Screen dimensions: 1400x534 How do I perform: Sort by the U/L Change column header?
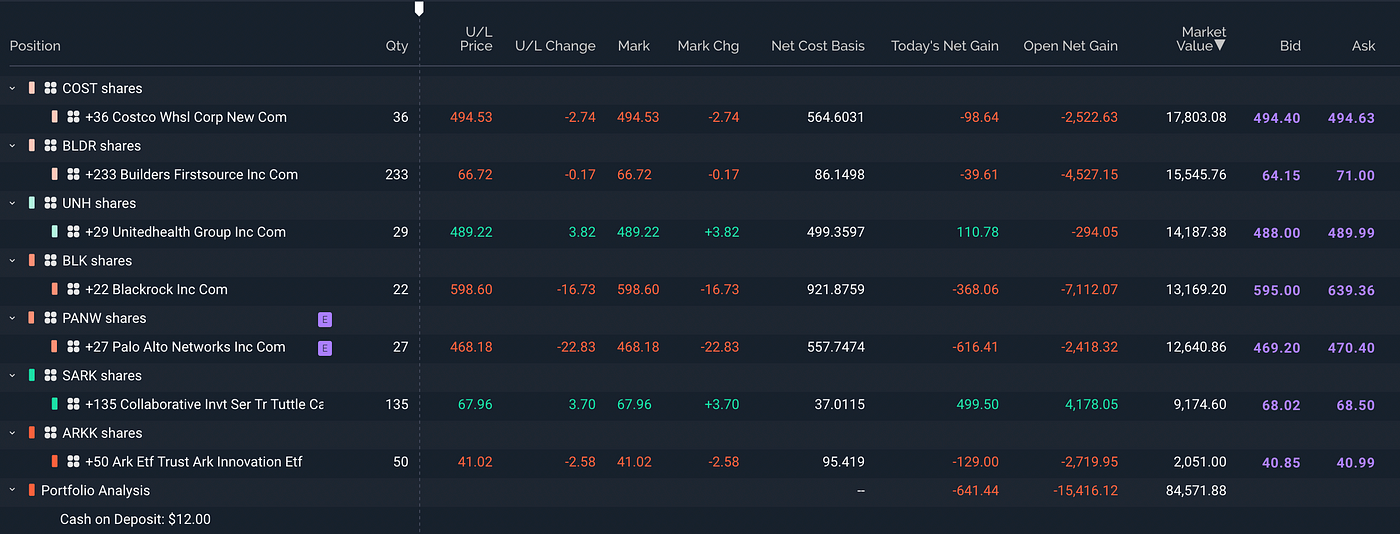[x=555, y=46]
